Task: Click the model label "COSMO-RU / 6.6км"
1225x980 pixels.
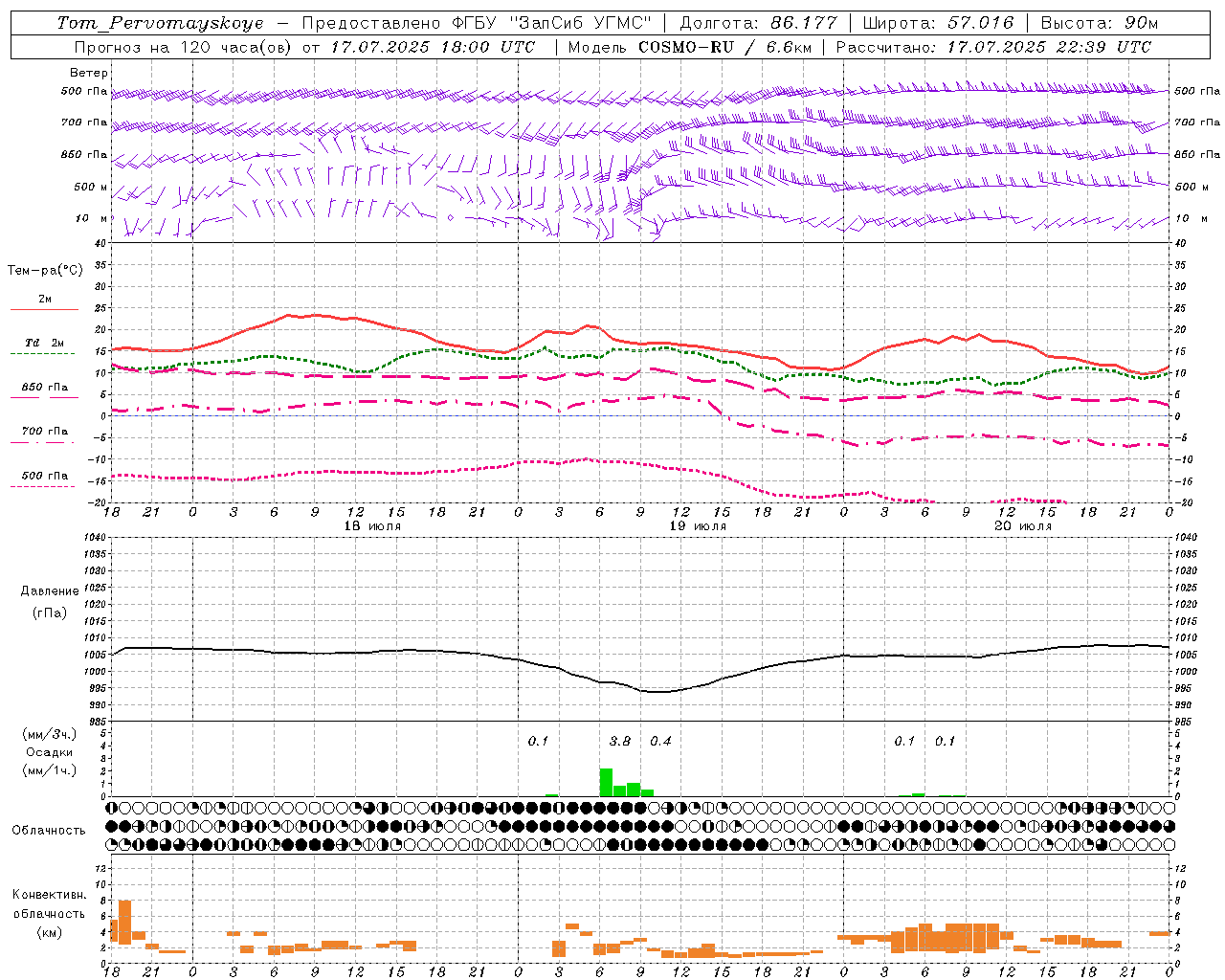Action: [x=725, y=47]
